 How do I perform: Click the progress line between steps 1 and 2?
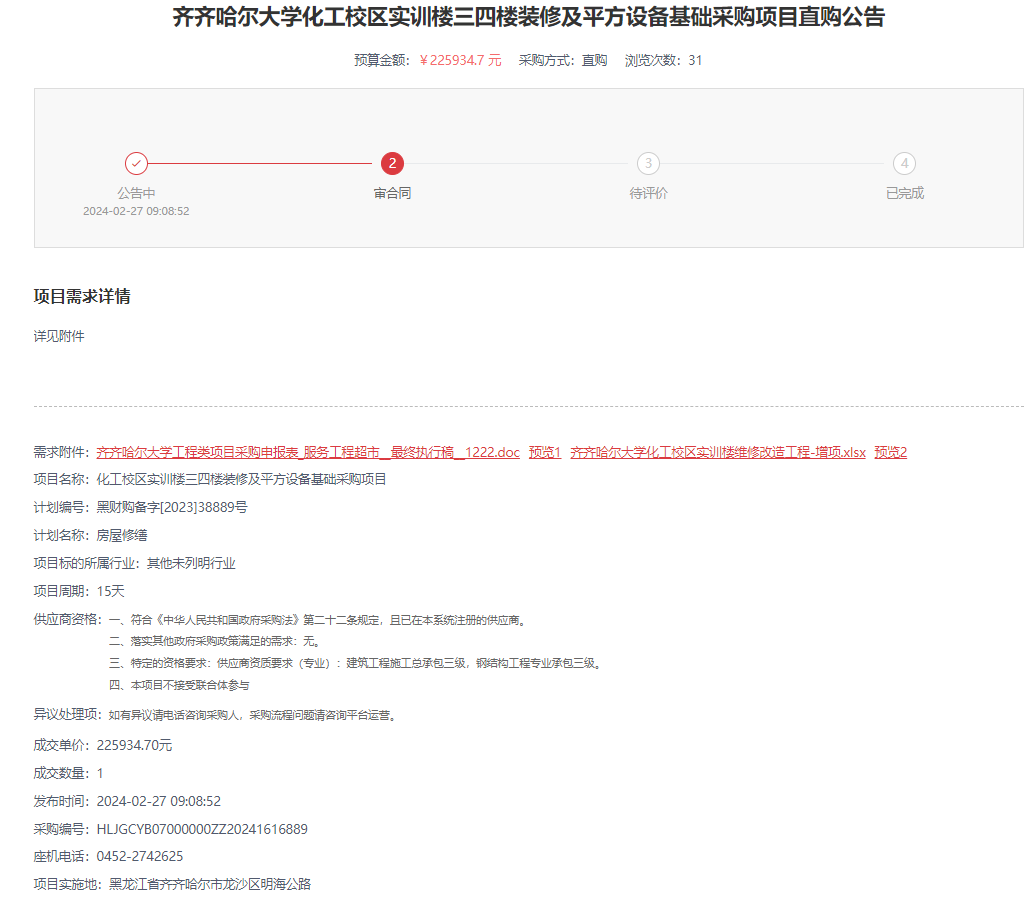point(260,163)
